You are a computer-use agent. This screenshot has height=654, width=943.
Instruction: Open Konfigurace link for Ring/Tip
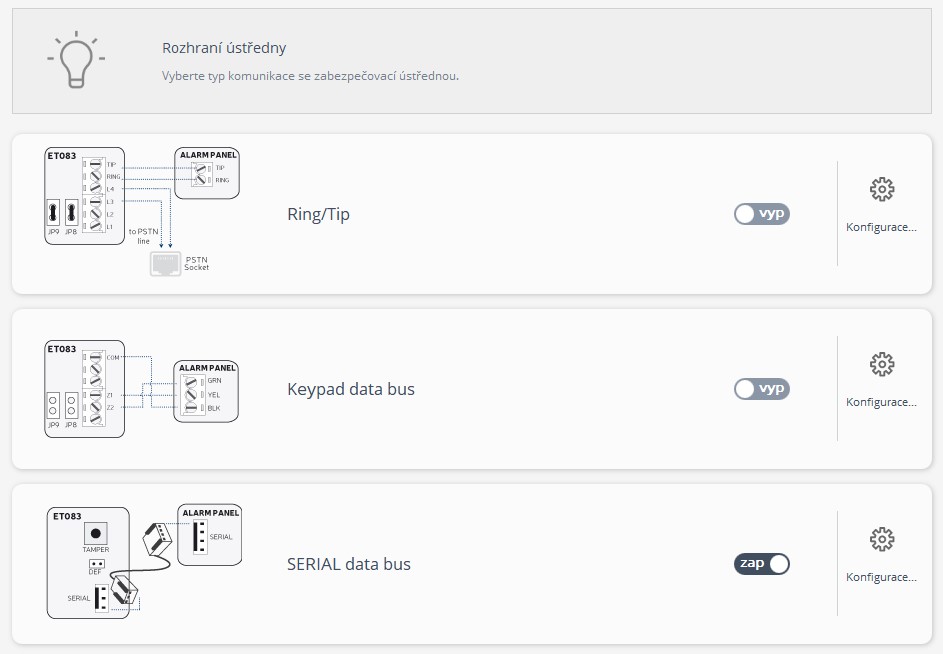click(881, 227)
